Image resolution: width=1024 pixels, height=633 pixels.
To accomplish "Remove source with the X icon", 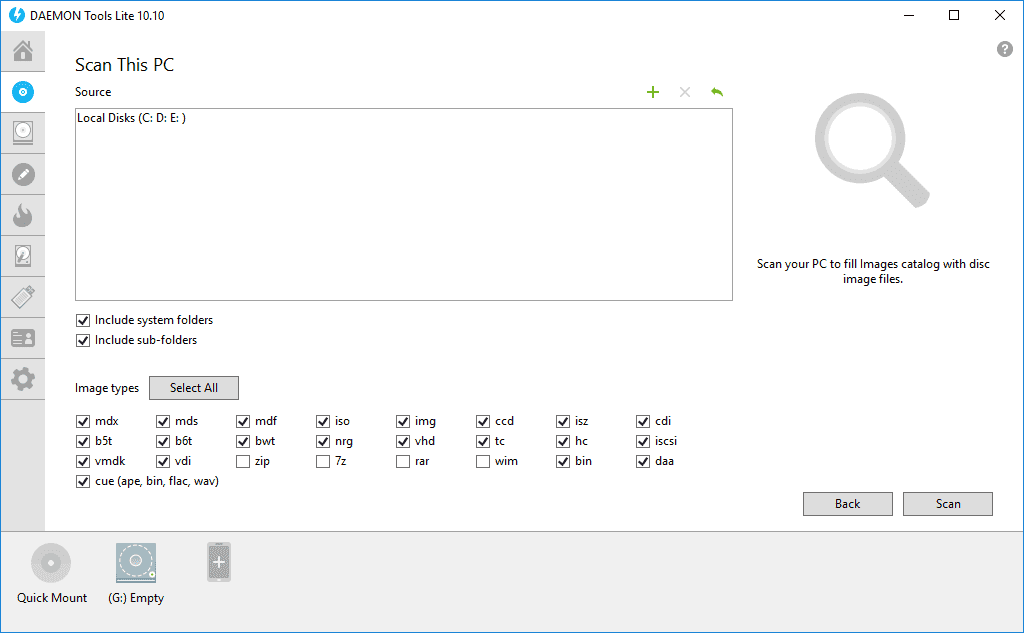I will [x=684, y=92].
